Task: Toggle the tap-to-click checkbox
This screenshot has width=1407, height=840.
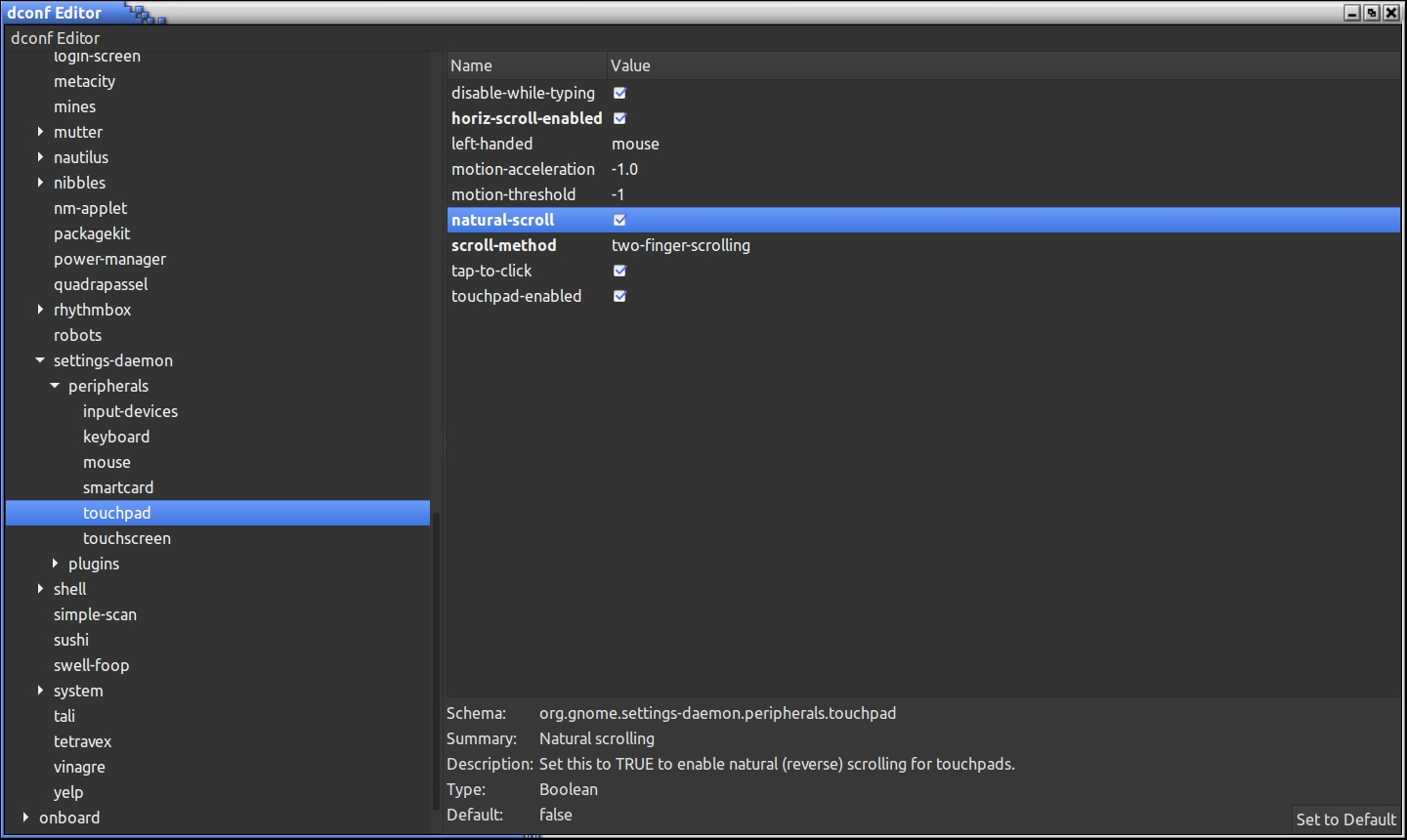Action: tap(619, 271)
